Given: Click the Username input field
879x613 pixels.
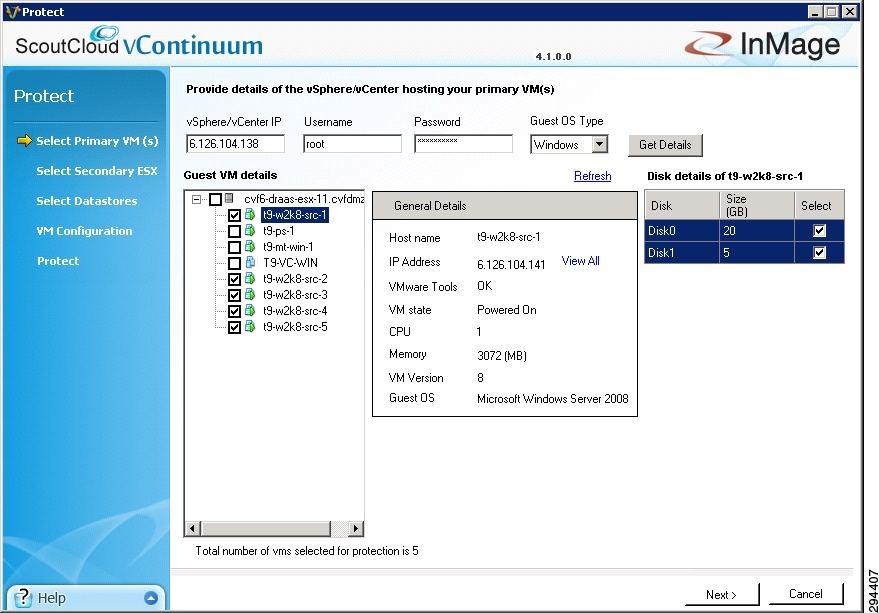Looking at the screenshot, I should click(x=352, y=144).
